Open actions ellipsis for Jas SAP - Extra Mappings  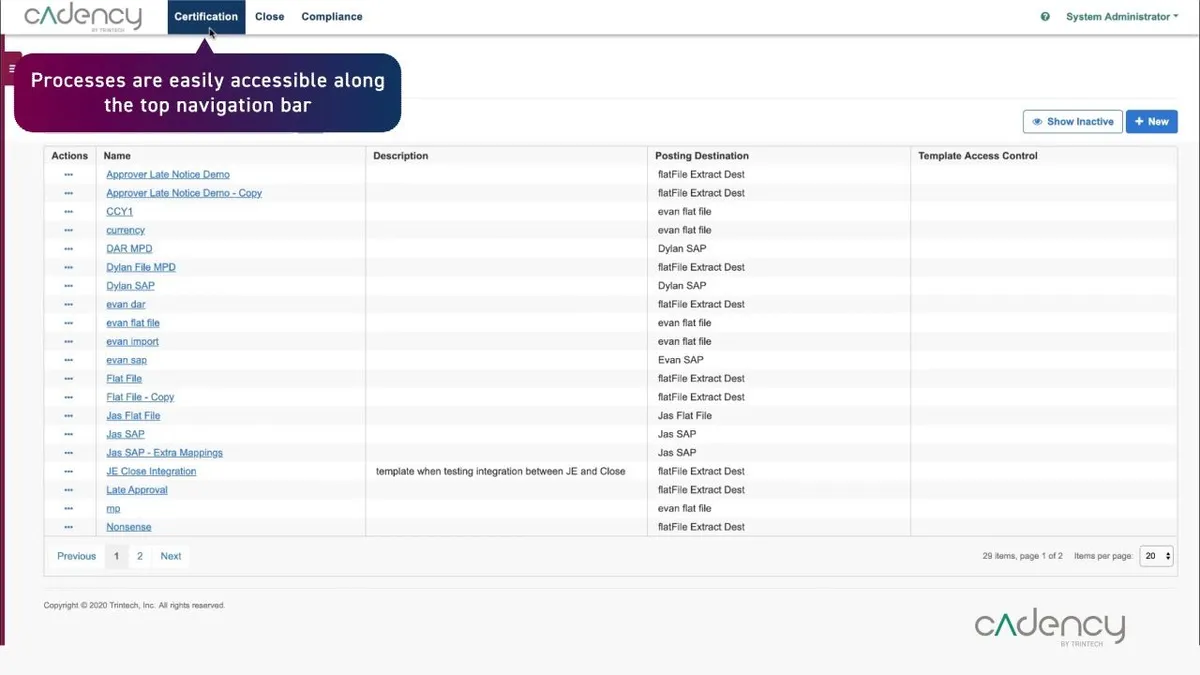point(69,452)
